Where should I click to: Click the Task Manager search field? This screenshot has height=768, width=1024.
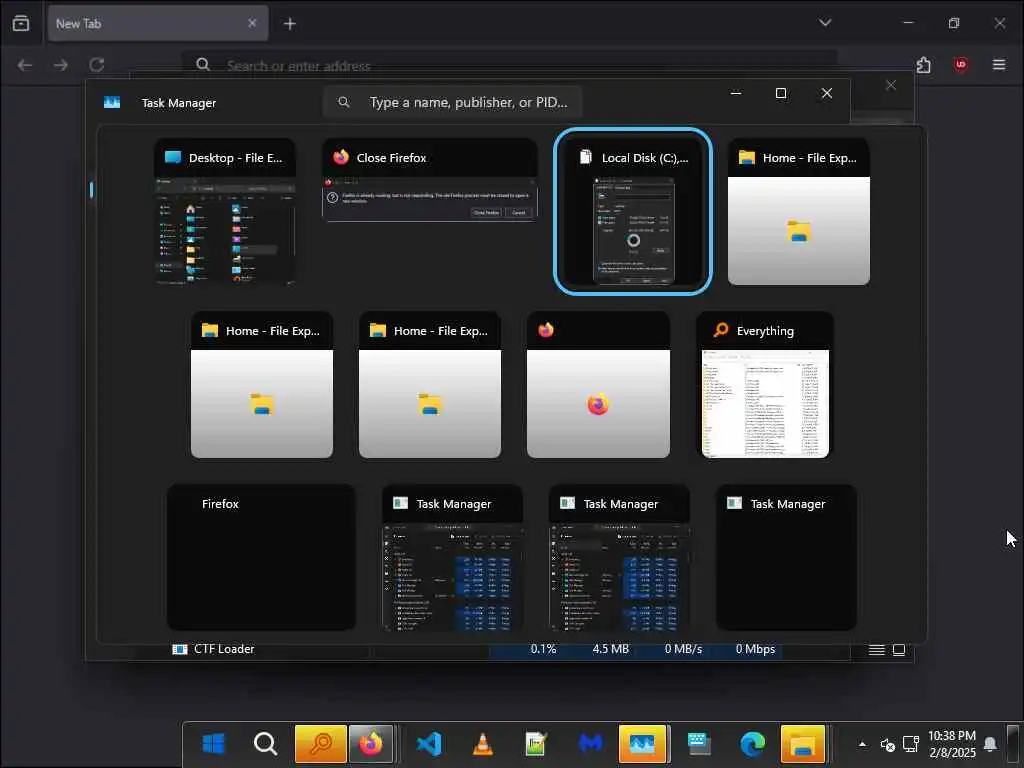(x=453, y=103)
